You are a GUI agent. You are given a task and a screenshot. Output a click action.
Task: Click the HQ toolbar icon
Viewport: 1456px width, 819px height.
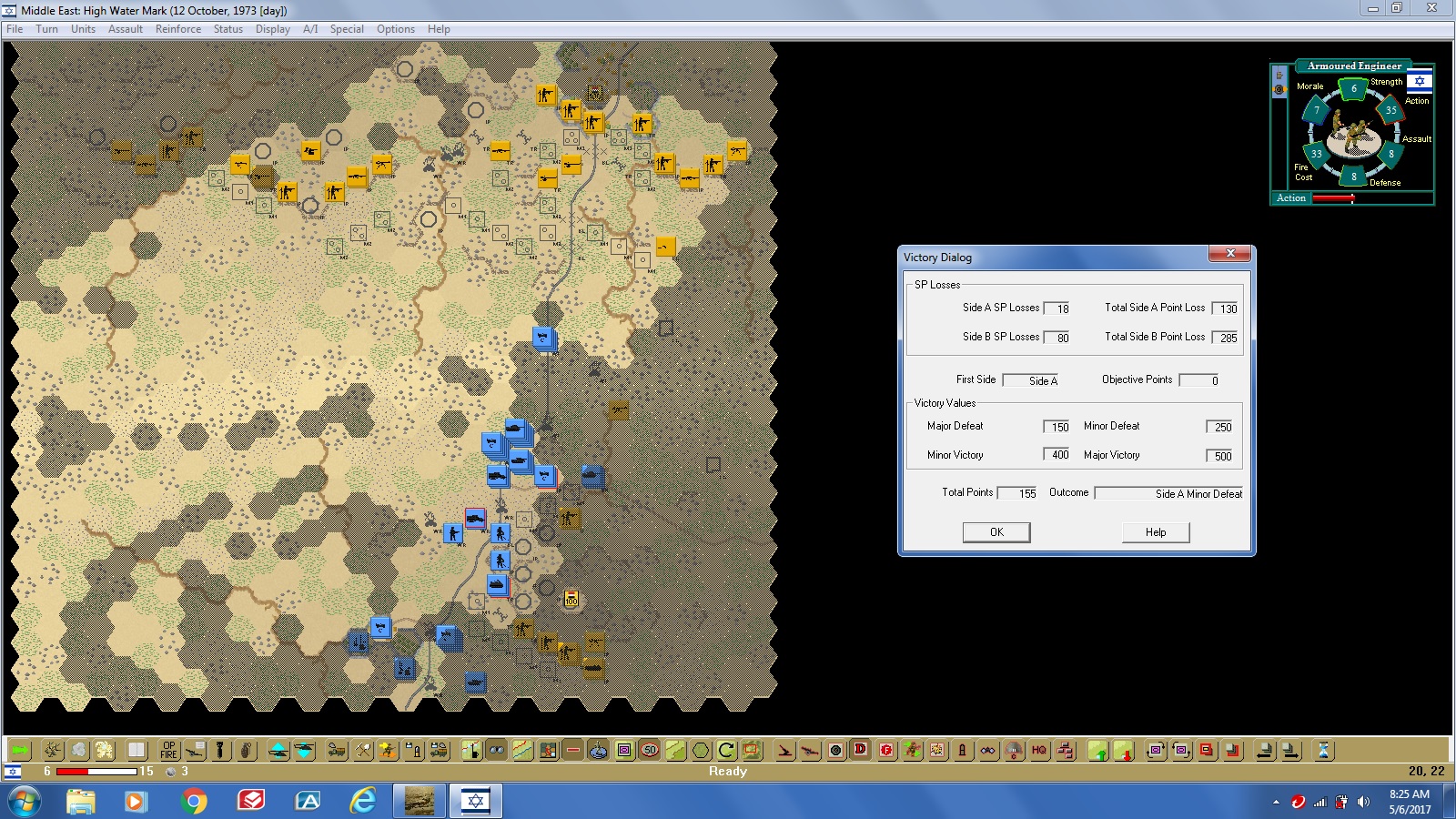tap(1039, 750)
